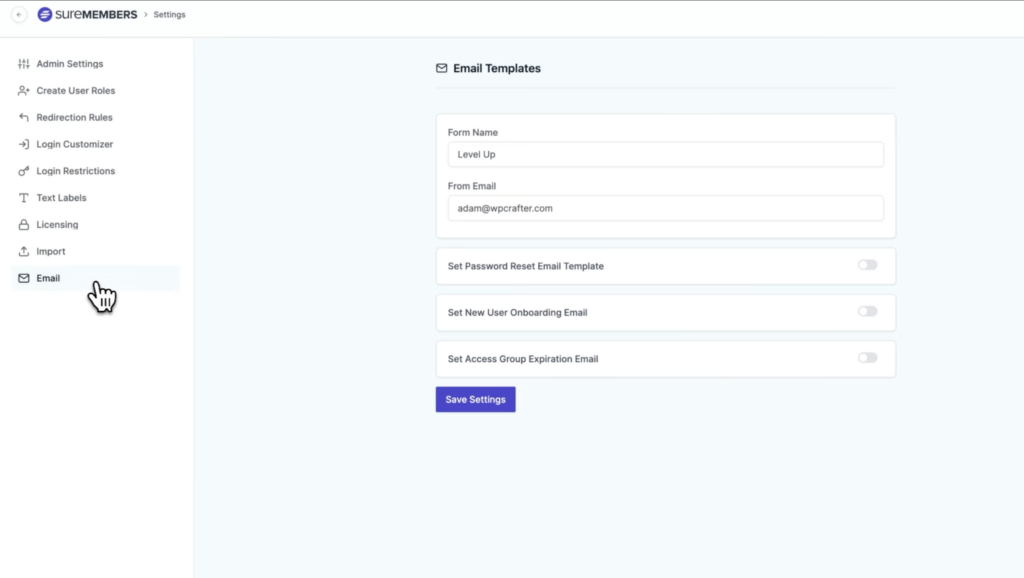Viewport: 1024px width, 578px height.
Task: Go to Licensing in the sidebar
Action: [57, 225]
